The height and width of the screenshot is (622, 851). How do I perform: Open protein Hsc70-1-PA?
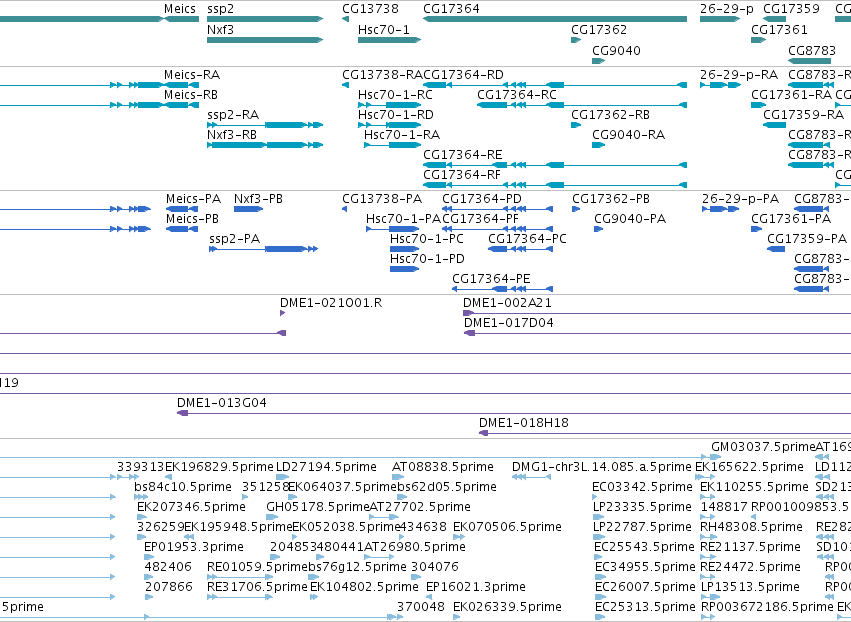point(403,219)
